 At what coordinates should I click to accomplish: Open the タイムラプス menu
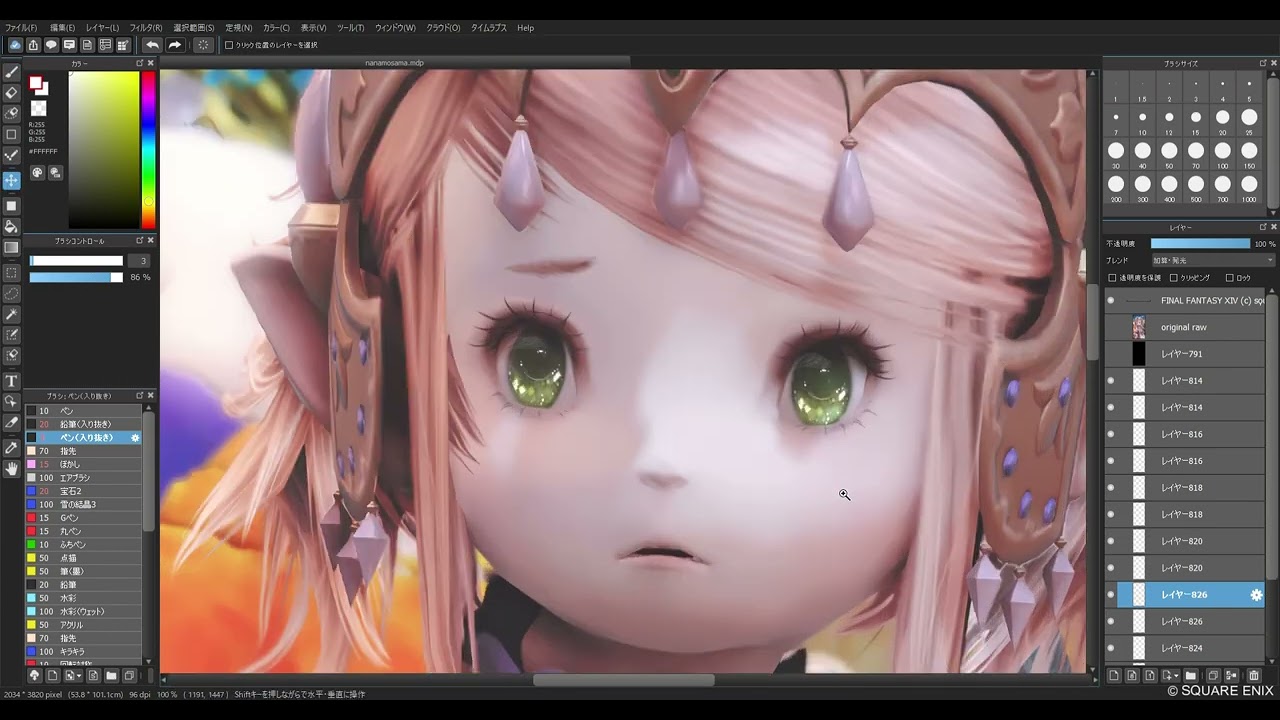coord(489,28)
